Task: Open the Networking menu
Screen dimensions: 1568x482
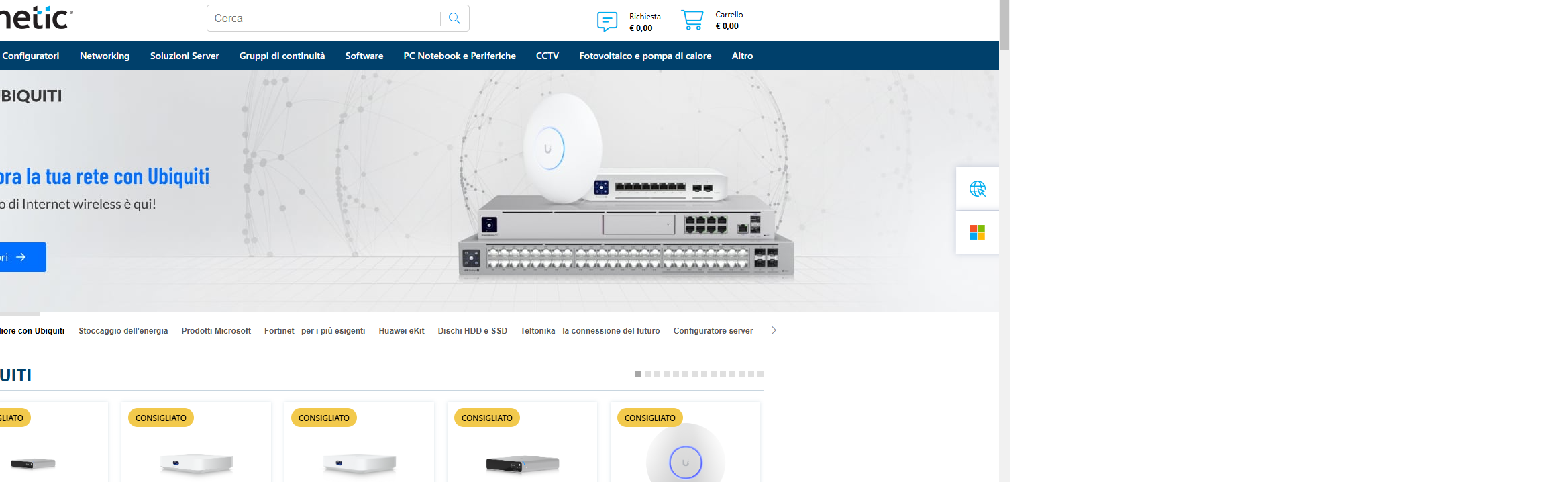Action: pos(105,56)
